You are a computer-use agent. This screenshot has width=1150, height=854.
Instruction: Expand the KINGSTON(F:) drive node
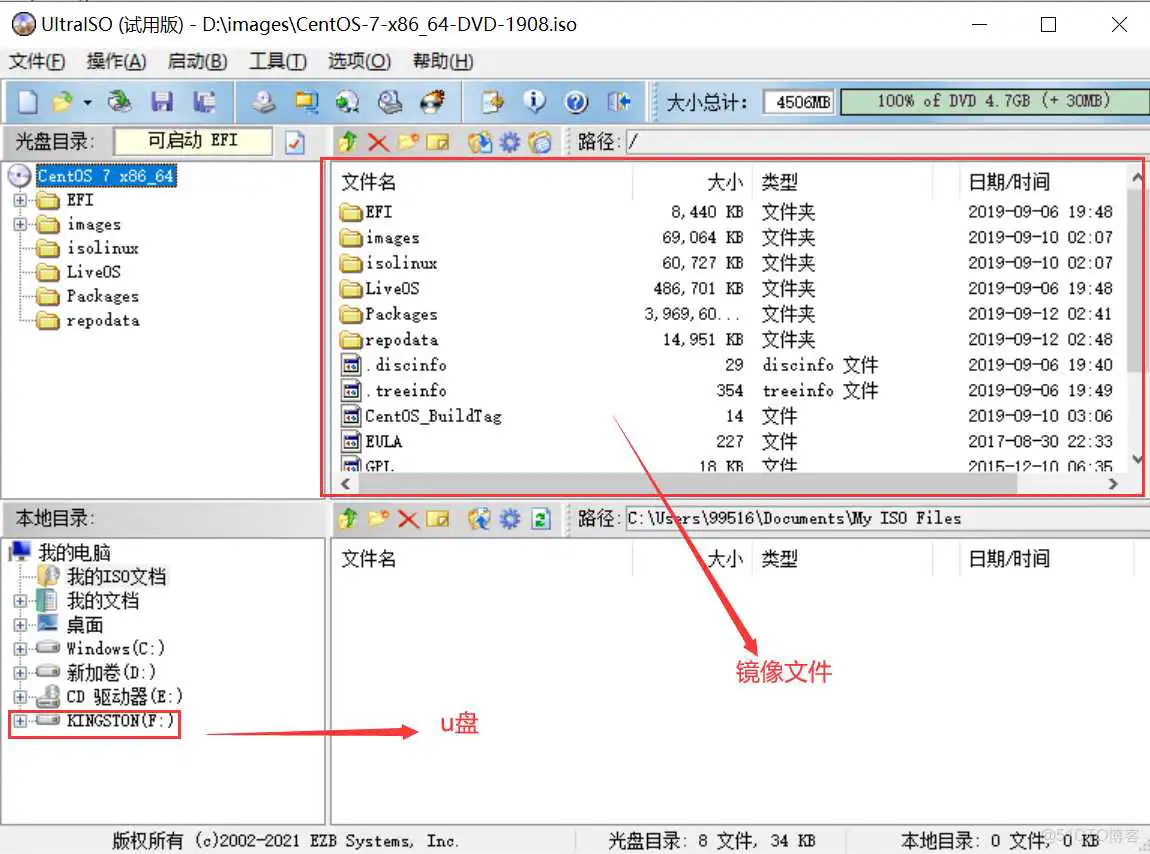[x=20, y=721]
